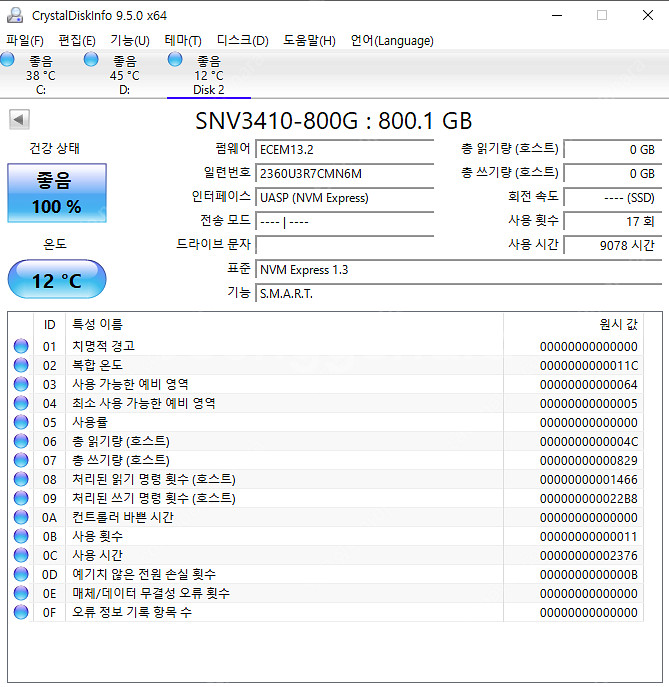Click status orb of attribute 0C 사용 시간
669x687 pixels.
pos(21,555)
